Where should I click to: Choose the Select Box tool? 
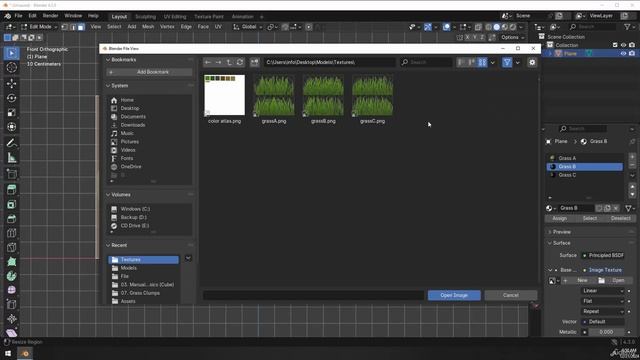point(11,53)
